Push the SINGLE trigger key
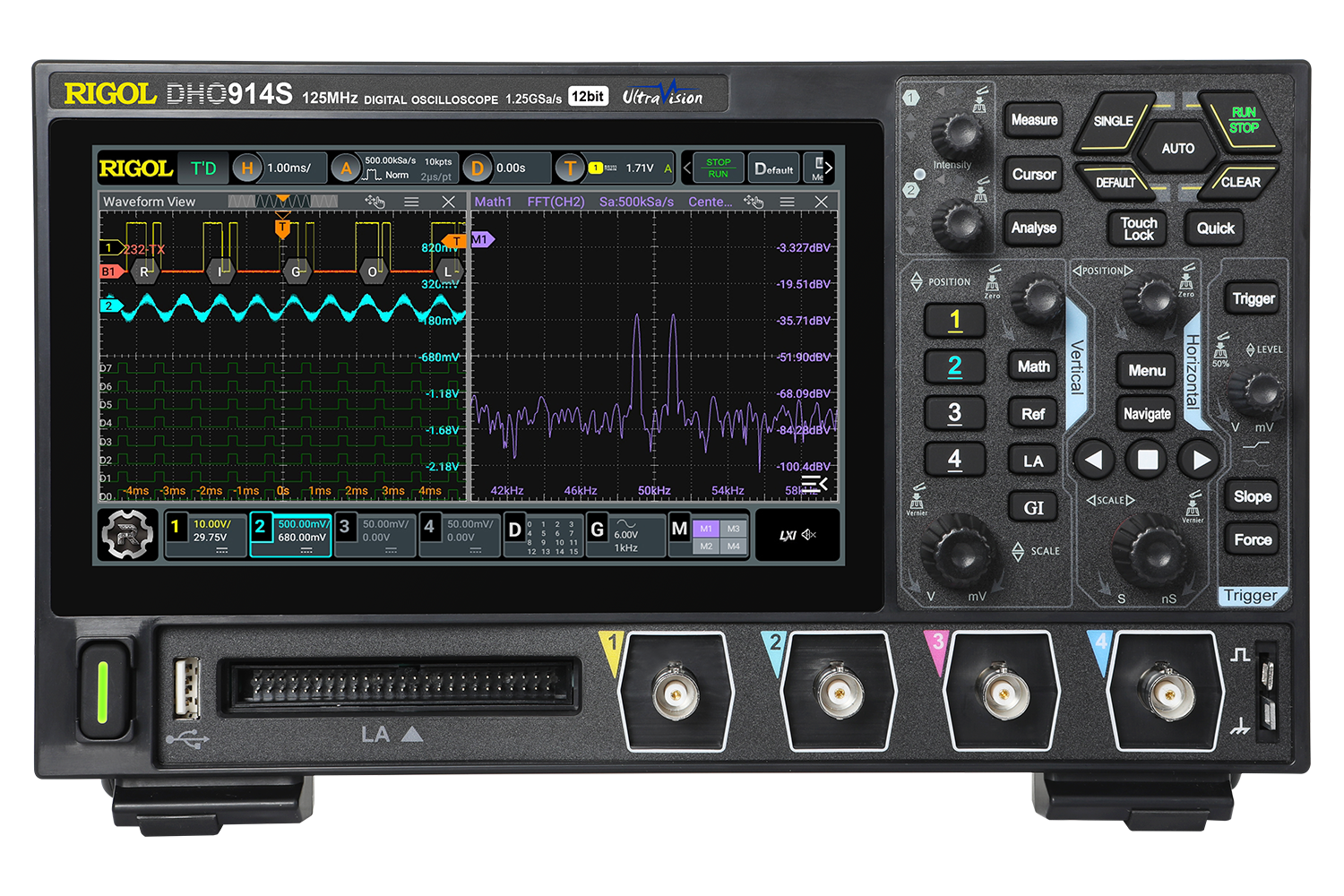 [x=1114, y=122]
